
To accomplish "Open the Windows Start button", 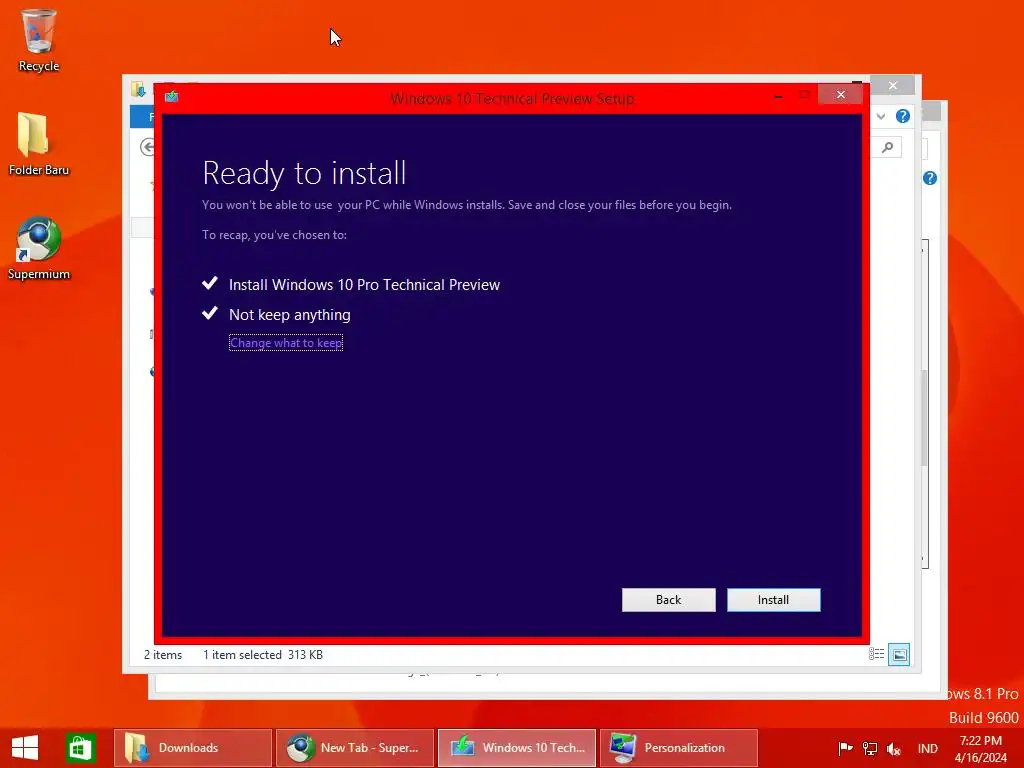I will click(x=25, y=747).
